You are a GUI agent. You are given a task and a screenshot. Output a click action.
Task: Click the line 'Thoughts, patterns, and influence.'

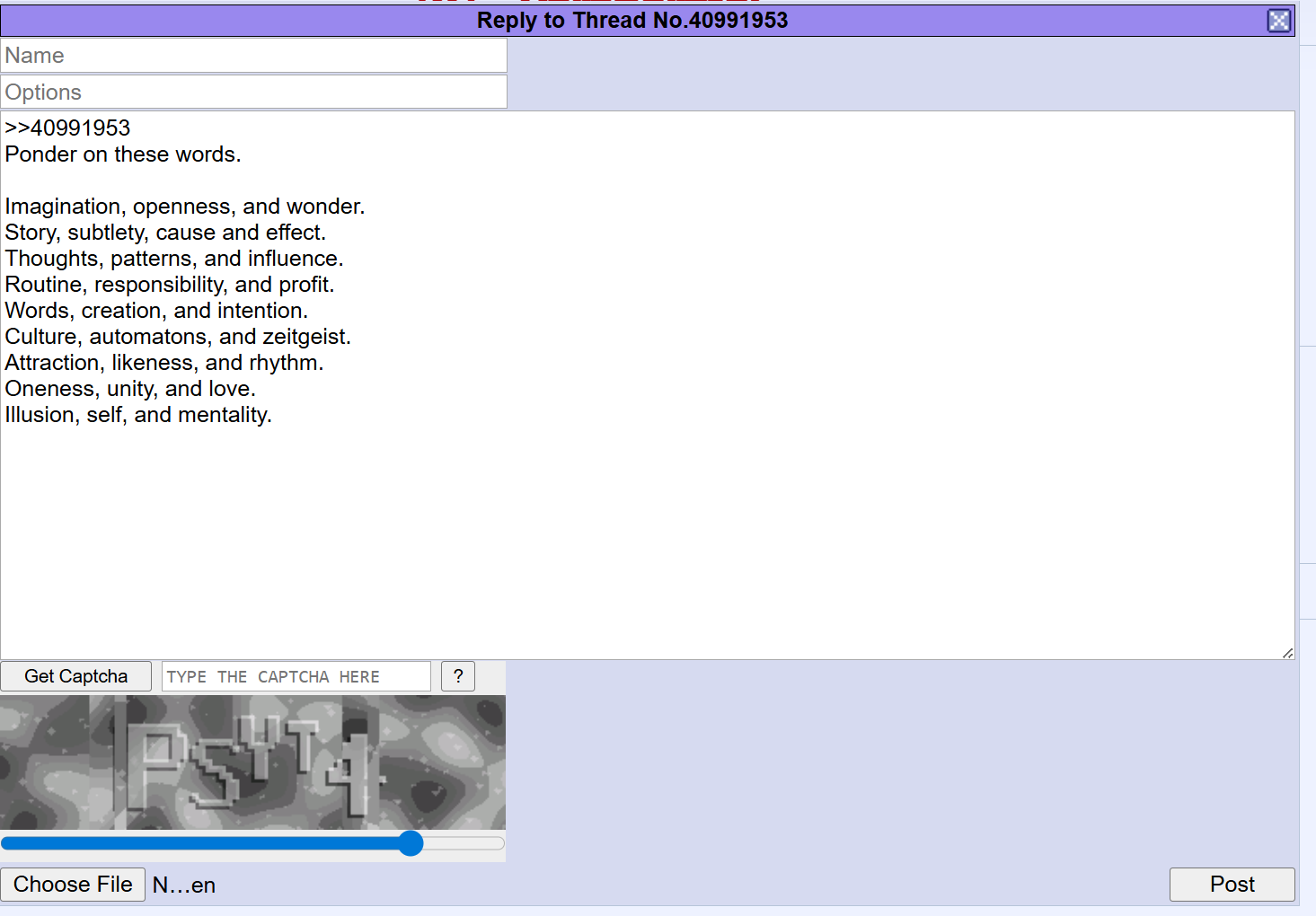point(174,259)
